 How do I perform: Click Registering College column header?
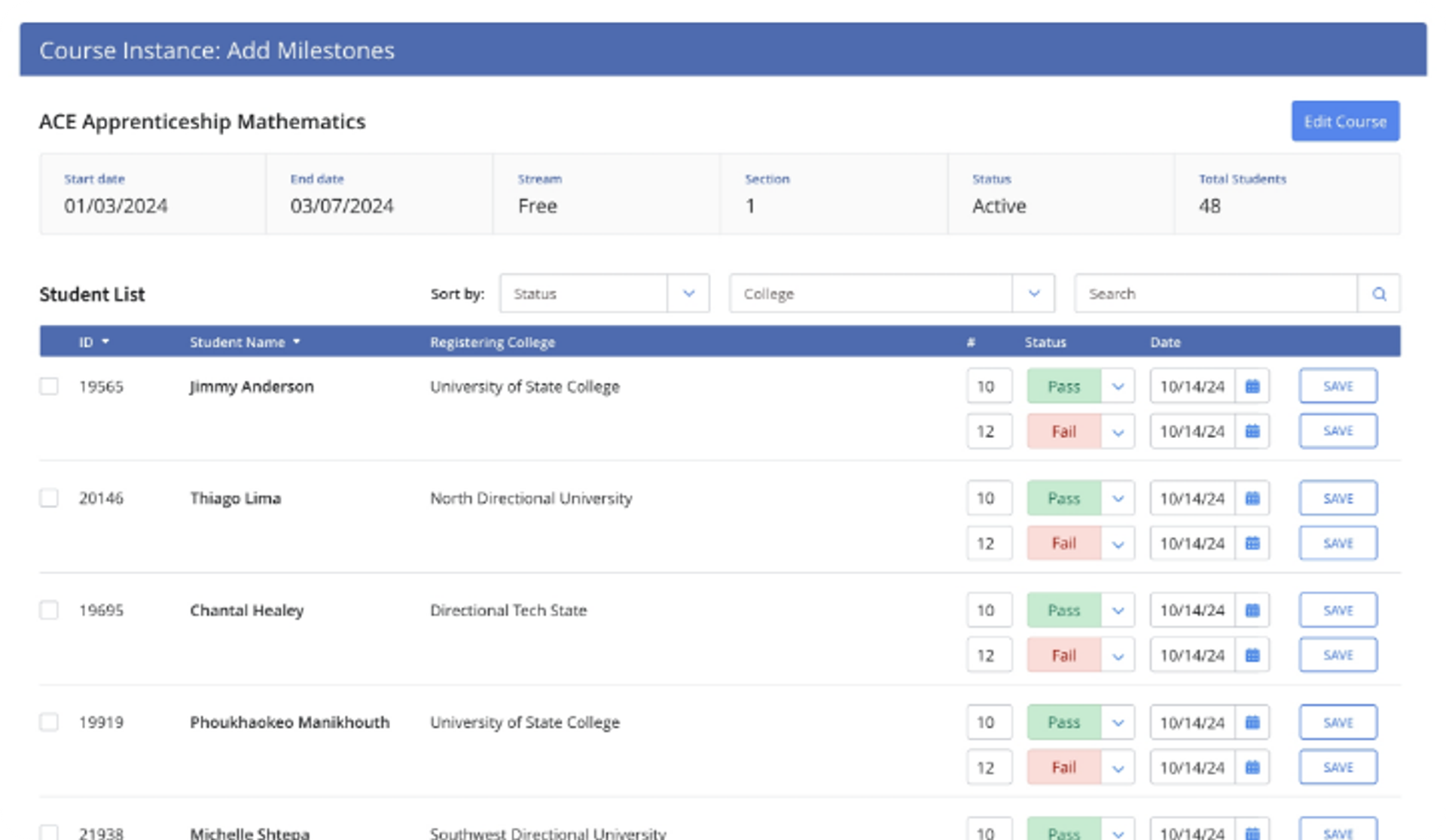pyautogui.click(x=493, y=342)
